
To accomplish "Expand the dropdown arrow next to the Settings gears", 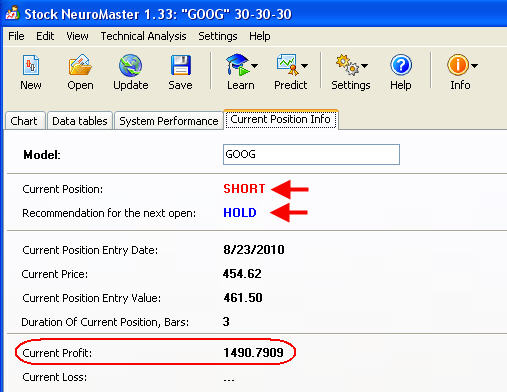I will (x=364, y=66).
